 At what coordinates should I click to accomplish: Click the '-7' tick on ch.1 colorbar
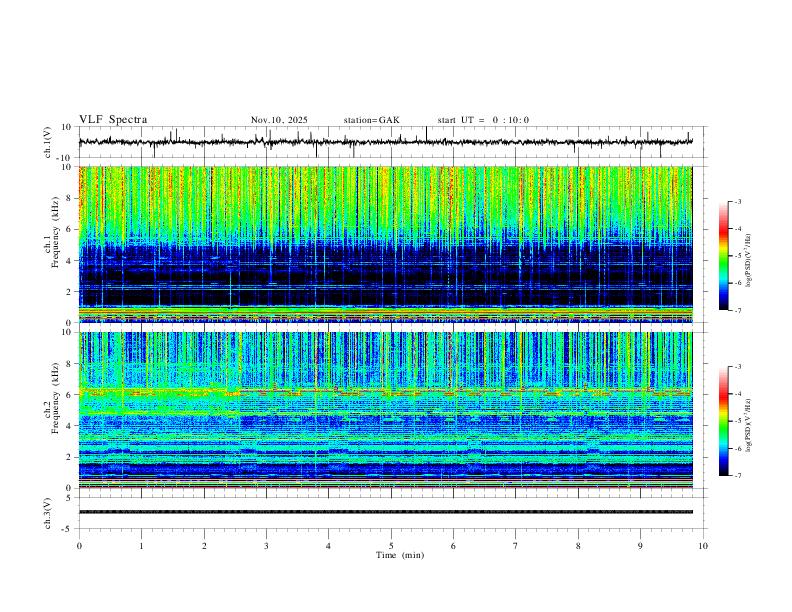(738, 311)
